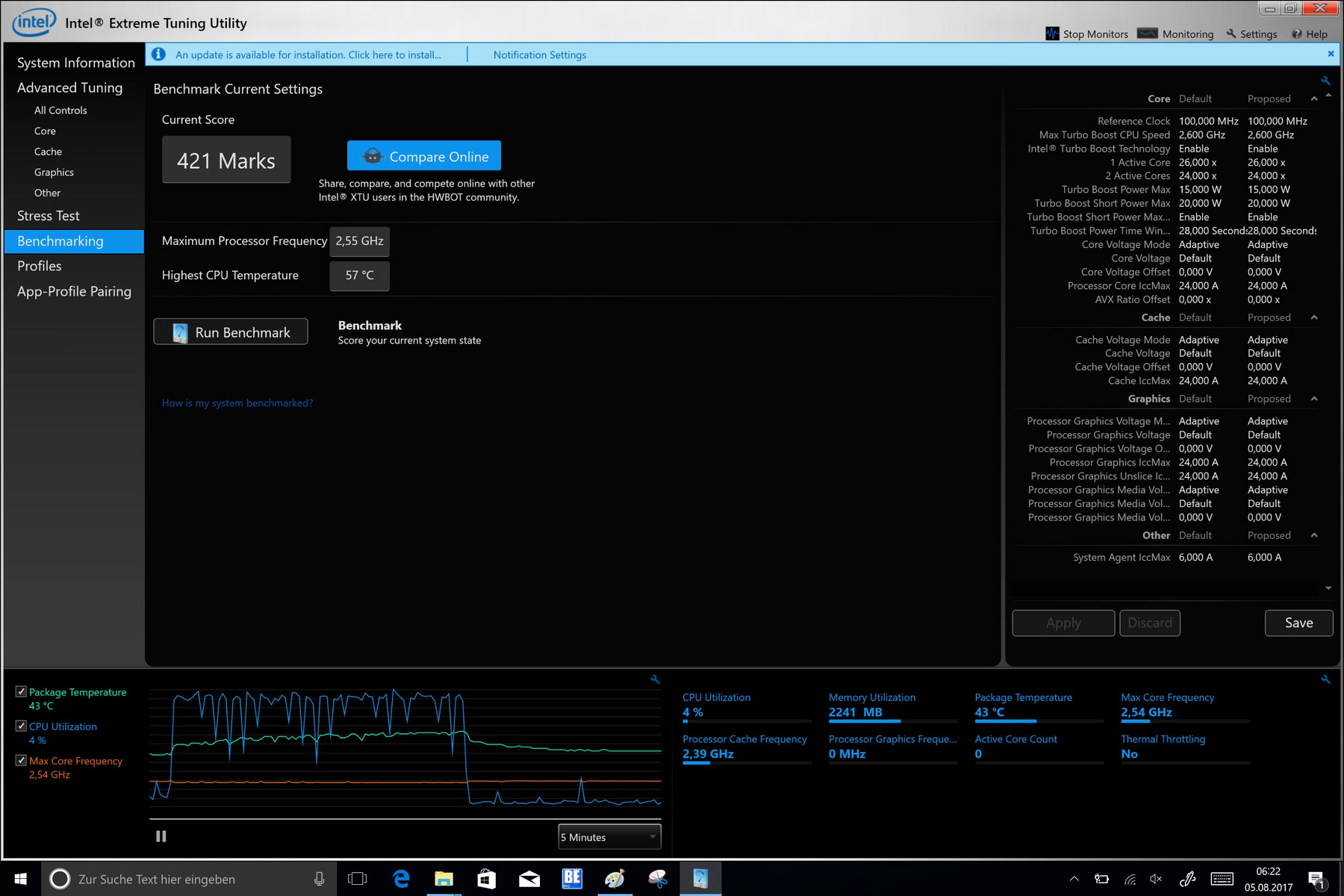Open Snipping Tool from taskbar
1344x896 pixels.
tap(658, 879)
